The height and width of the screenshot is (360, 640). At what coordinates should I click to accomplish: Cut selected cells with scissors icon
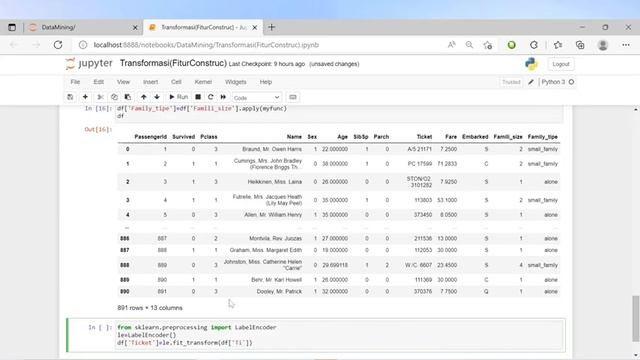coord(100,97)
